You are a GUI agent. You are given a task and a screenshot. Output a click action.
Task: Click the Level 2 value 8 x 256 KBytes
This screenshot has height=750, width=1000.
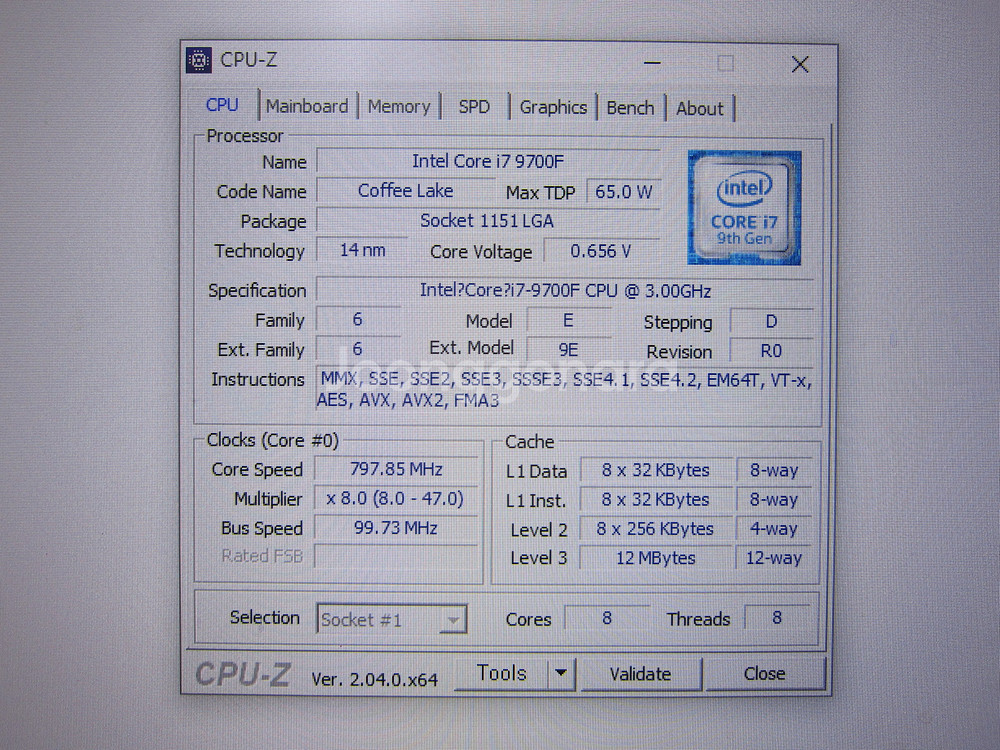656,529
